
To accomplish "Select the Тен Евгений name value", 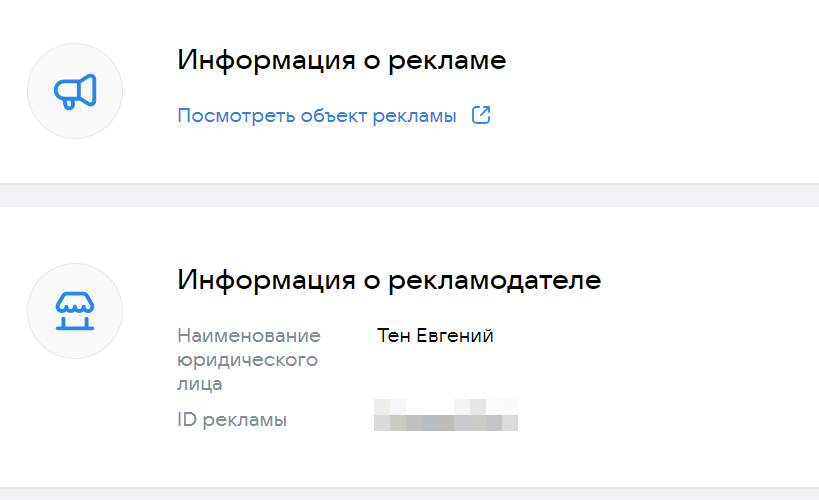I will (x=435, y=335).
